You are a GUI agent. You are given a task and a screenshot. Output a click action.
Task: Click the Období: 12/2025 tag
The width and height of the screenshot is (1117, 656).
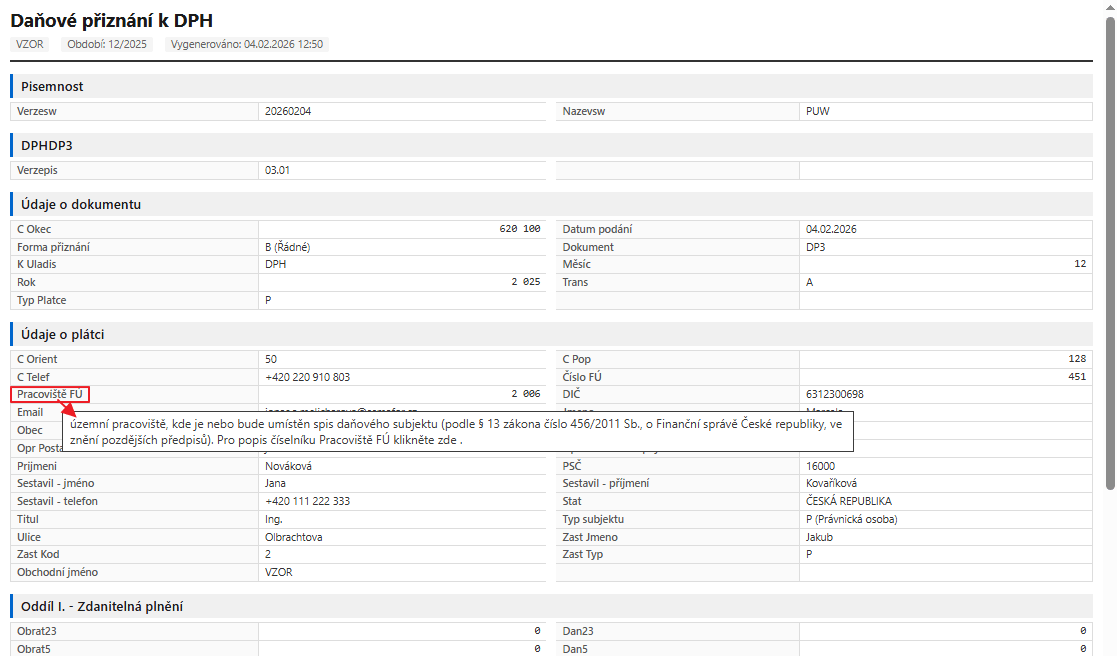tap(107, 44)
